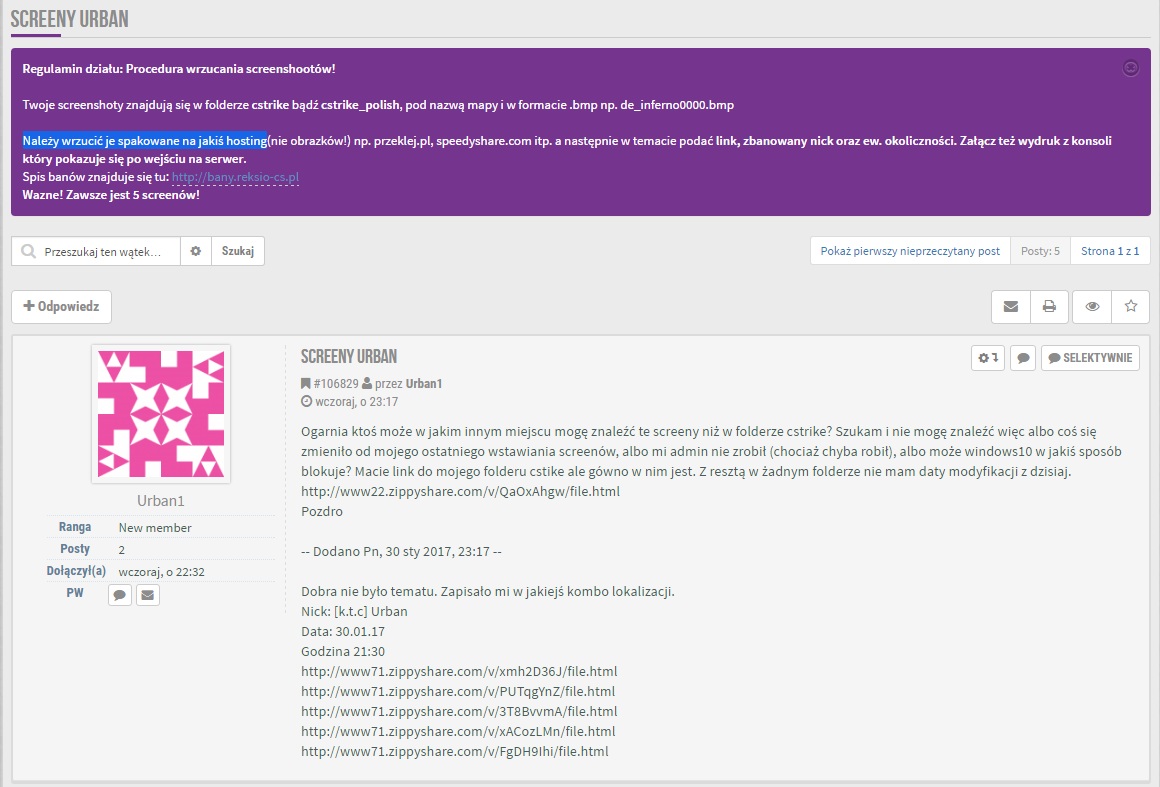Click the PW chat bubble icon under Urban1

pyautogui.click(x=119, y=595)
